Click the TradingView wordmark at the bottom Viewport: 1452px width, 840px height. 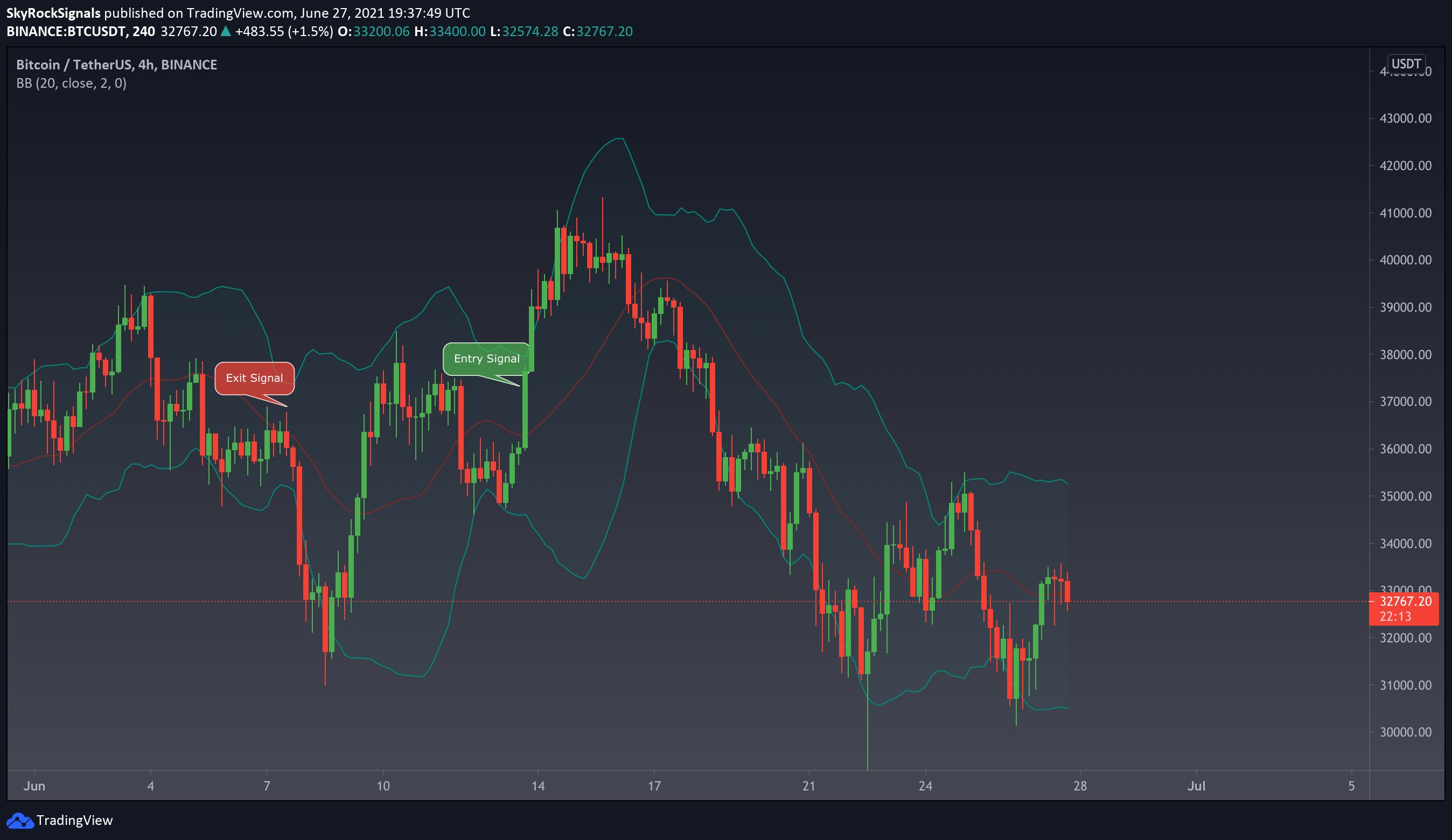click(74, 821)
